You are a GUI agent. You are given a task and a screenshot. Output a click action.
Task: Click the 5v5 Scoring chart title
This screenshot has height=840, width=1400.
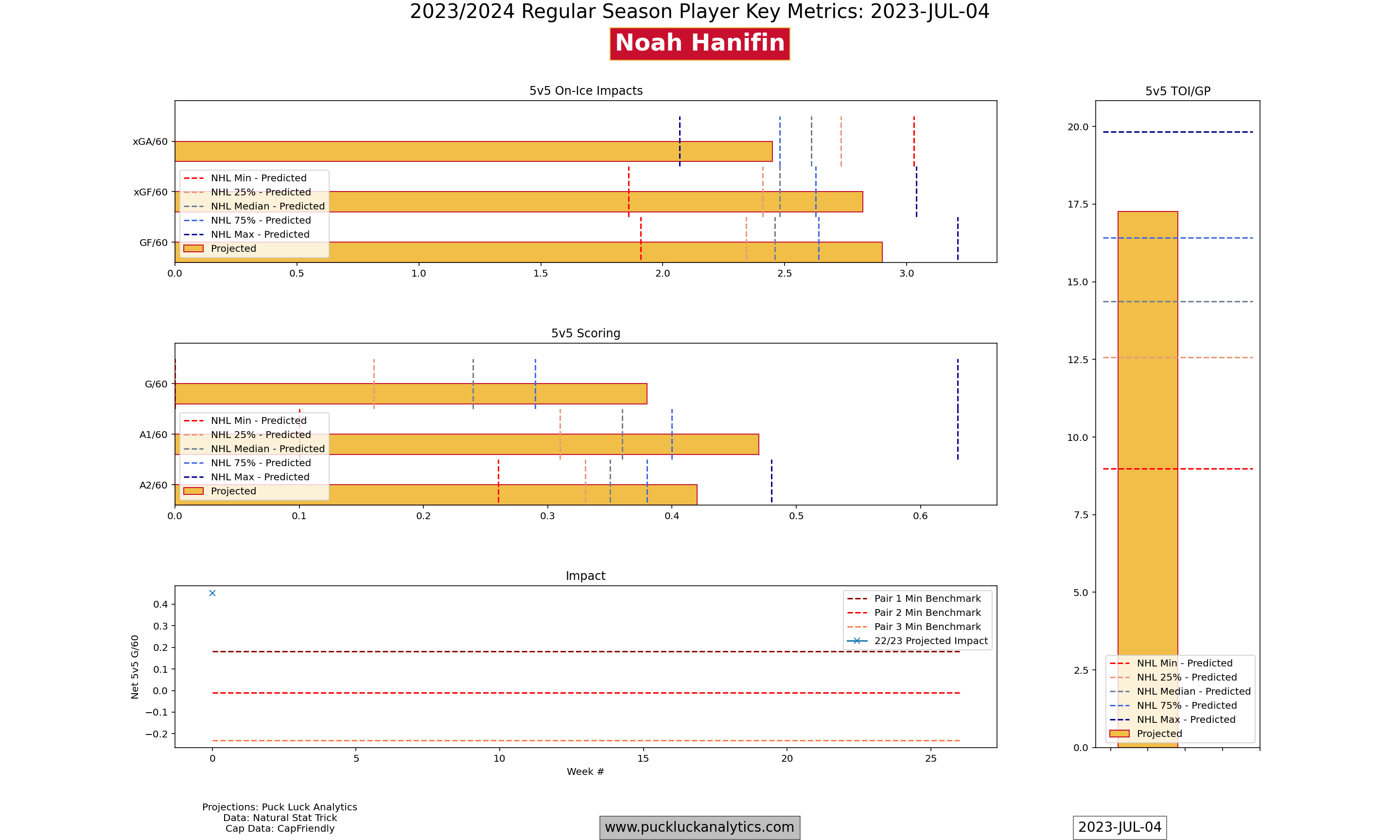pyautogui.click(x=586, y=333)
